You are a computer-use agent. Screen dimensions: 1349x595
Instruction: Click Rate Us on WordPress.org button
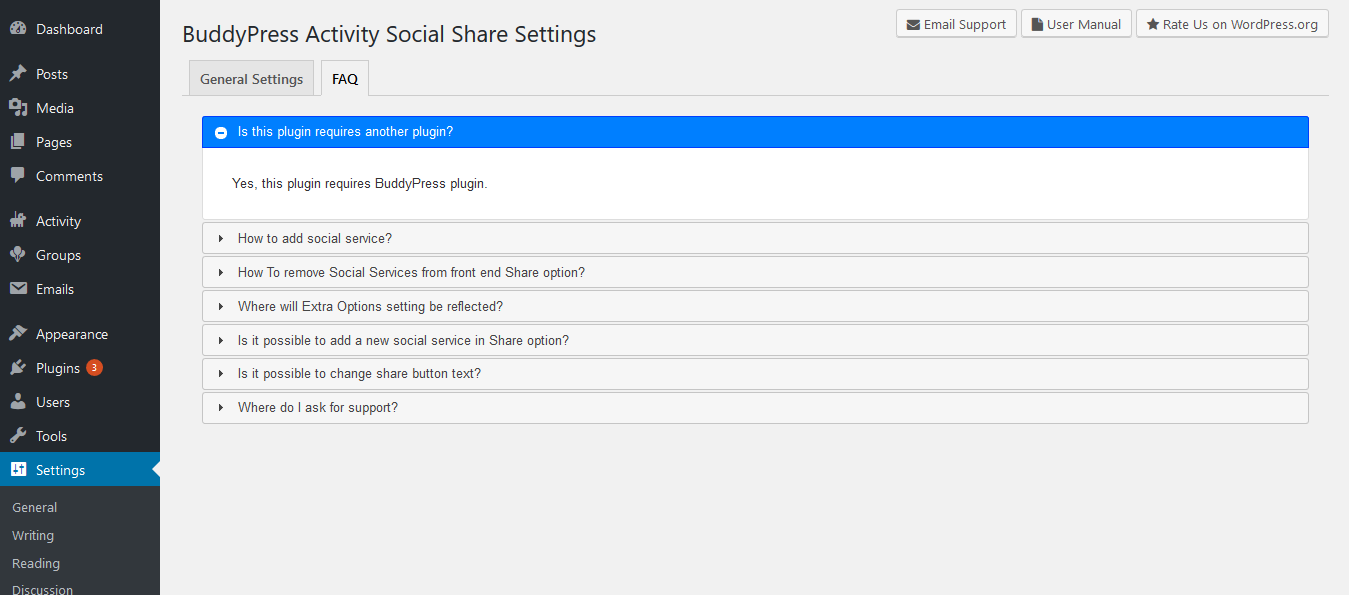click(1232, 24)
